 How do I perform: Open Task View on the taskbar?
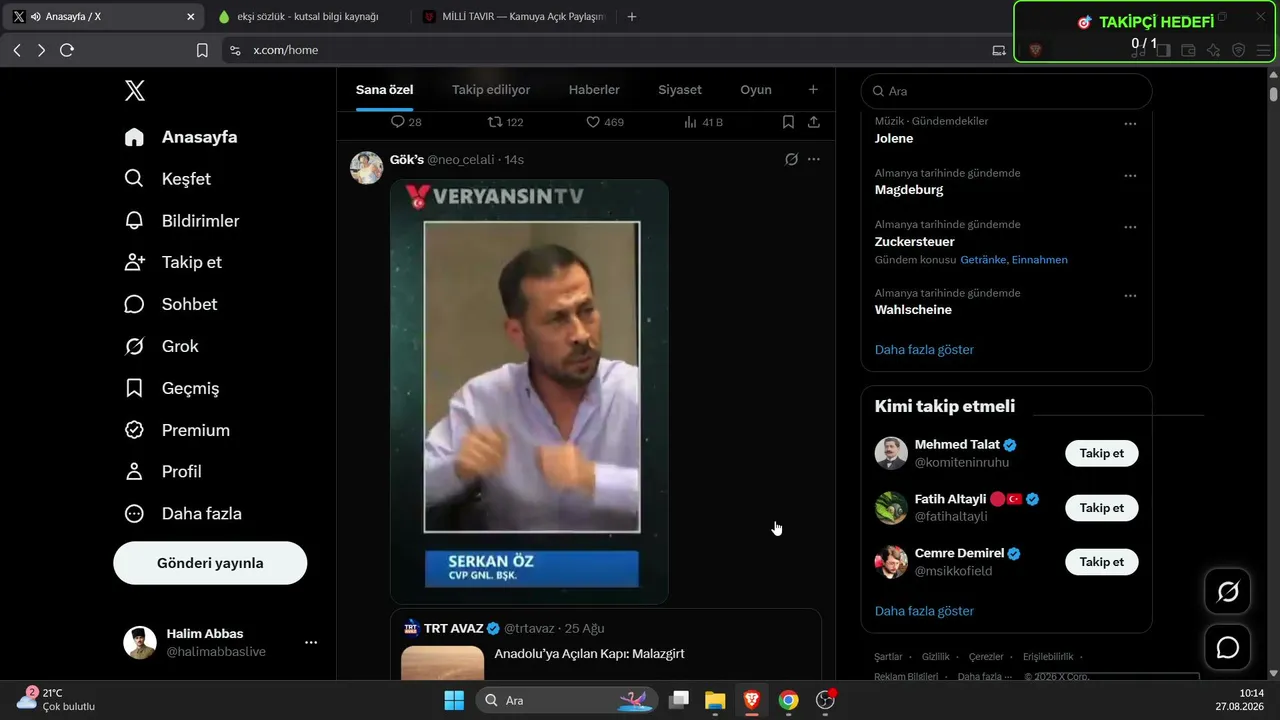pyautogui.click(x=679, y=700)
